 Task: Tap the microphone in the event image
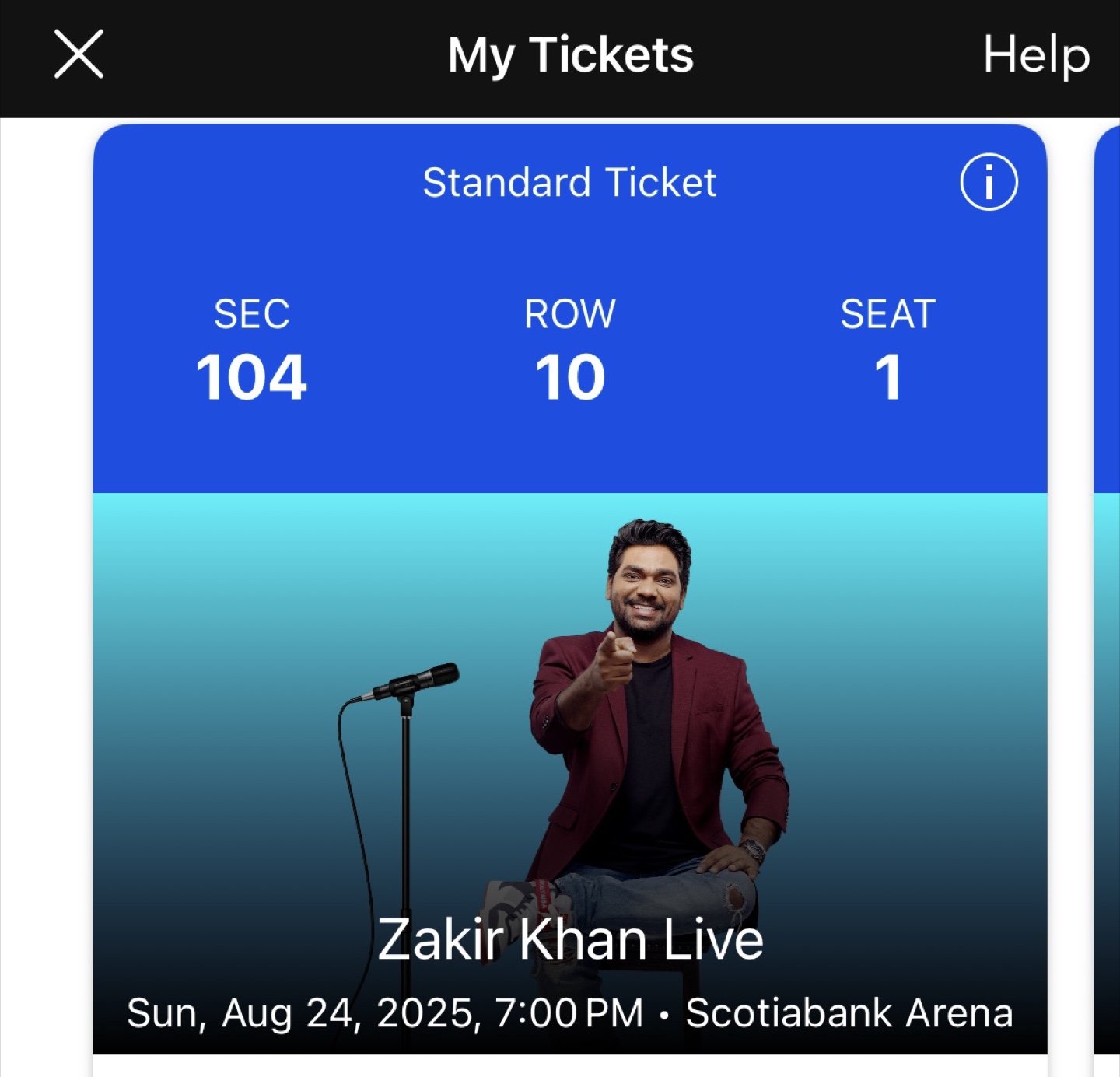pyautogui.click(x=416, y=681)
